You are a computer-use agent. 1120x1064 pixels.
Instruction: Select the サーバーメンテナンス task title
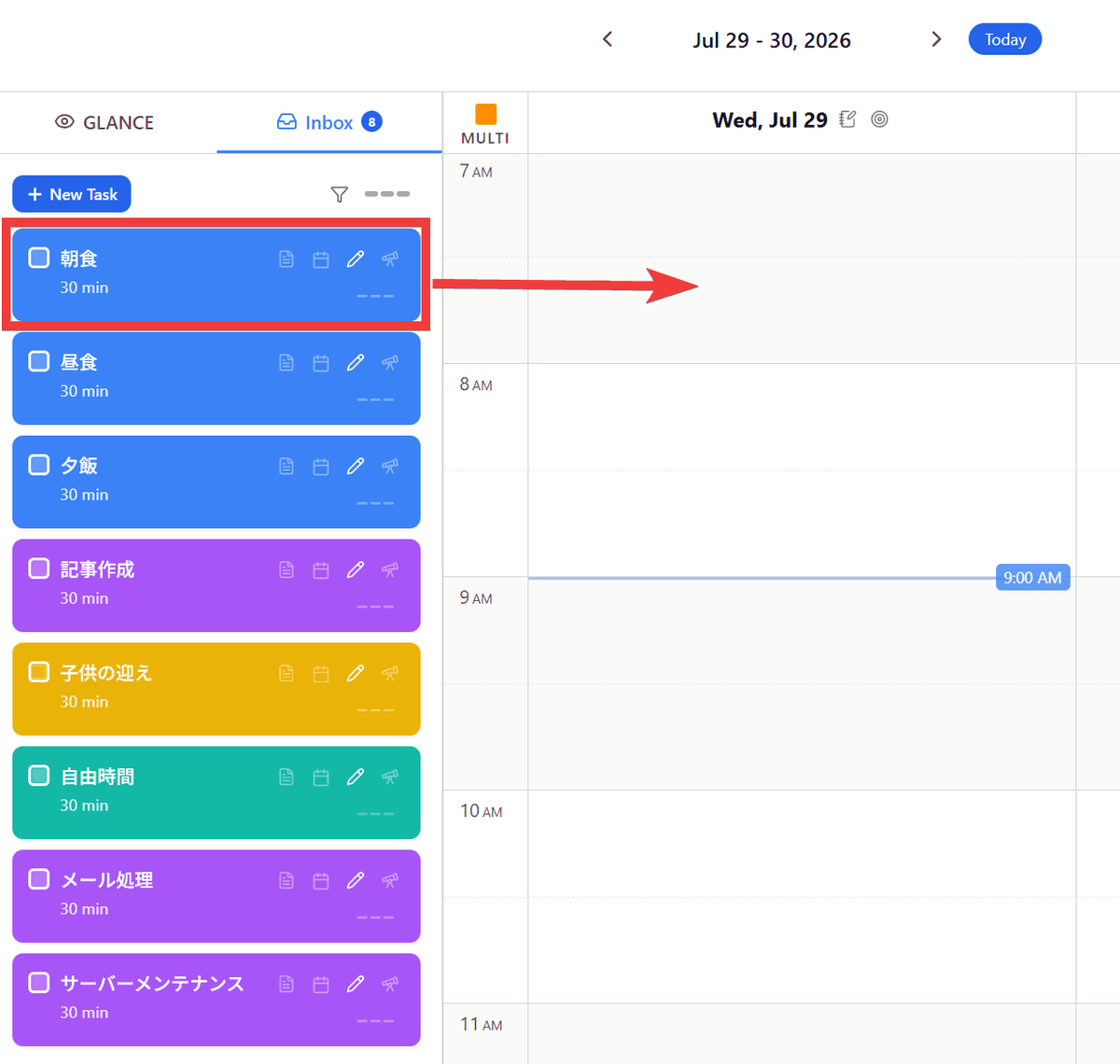[x=152, y=984]
